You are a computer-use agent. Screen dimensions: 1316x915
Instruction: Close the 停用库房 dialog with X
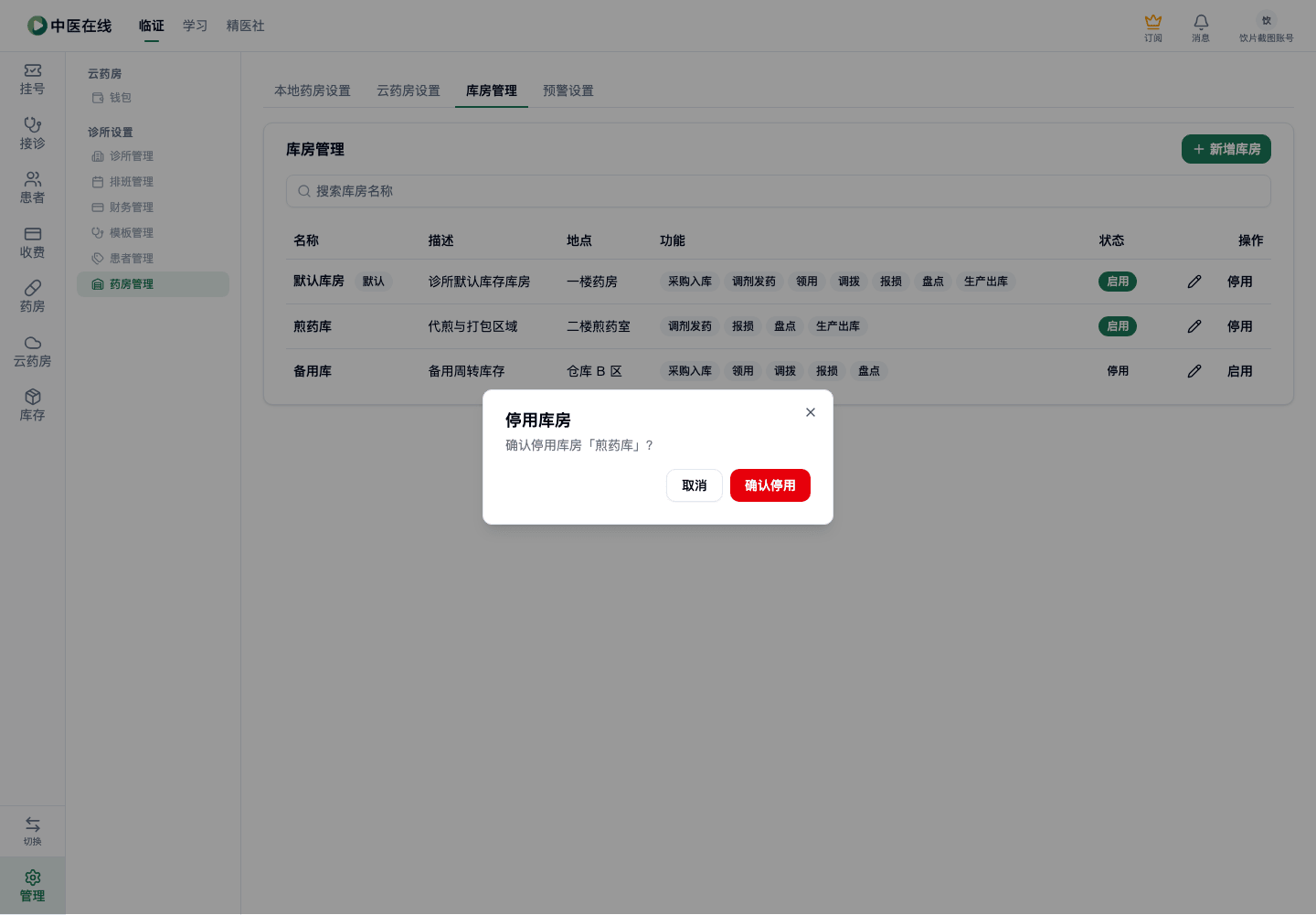(x=811, y=412)
